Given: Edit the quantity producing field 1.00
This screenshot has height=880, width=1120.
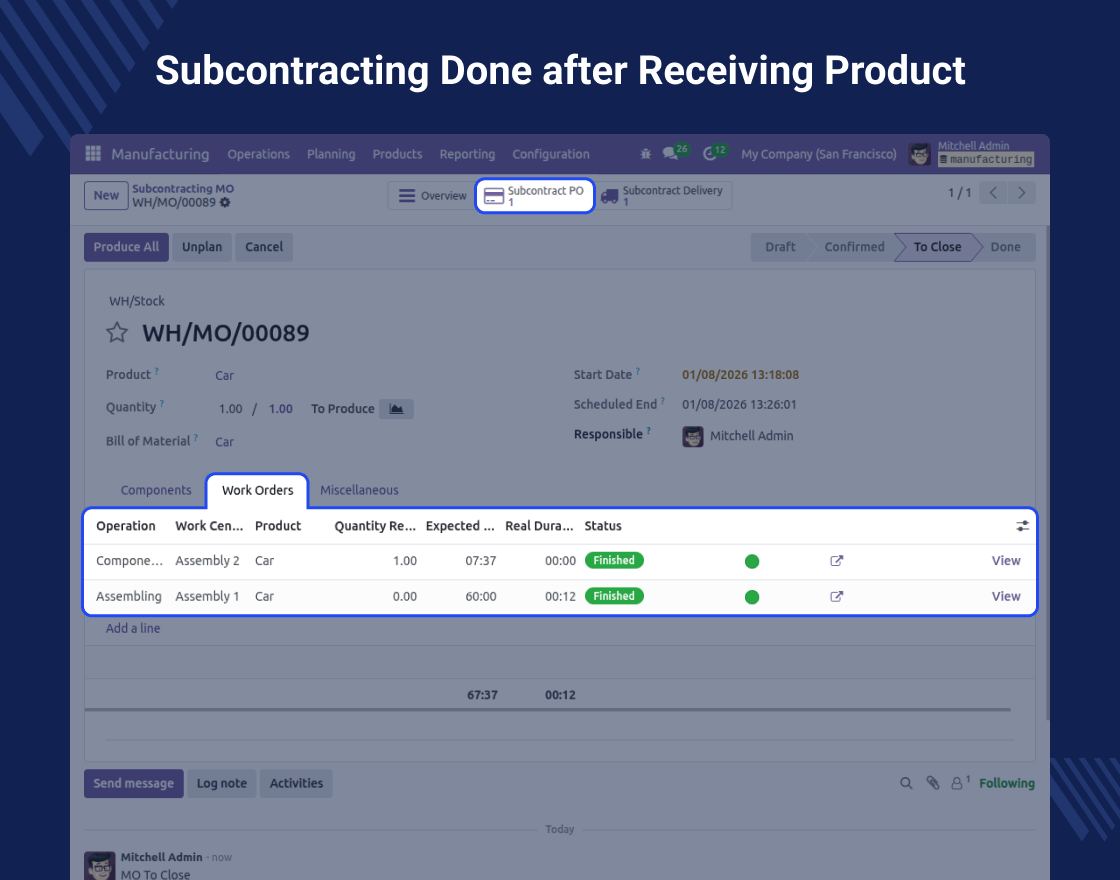Looking at the screenshot, I should pos(231,409).
